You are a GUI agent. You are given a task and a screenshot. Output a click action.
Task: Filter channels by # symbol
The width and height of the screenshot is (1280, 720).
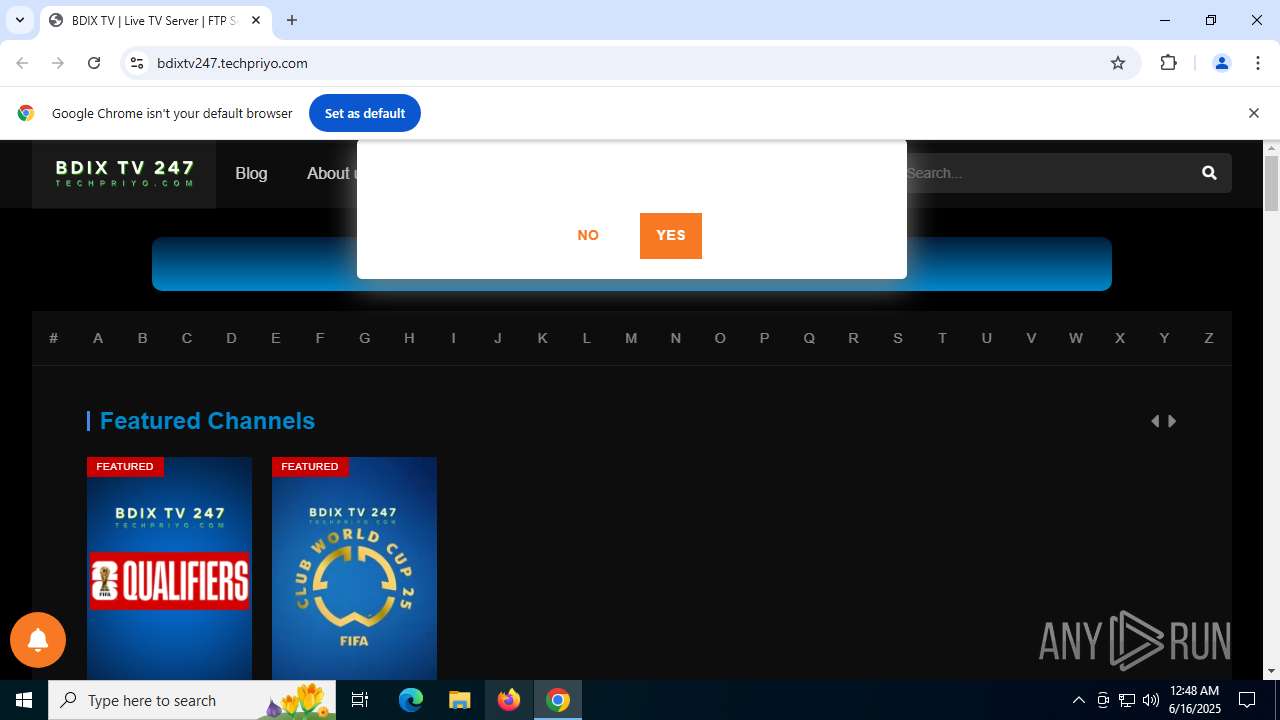click(54, 338)
